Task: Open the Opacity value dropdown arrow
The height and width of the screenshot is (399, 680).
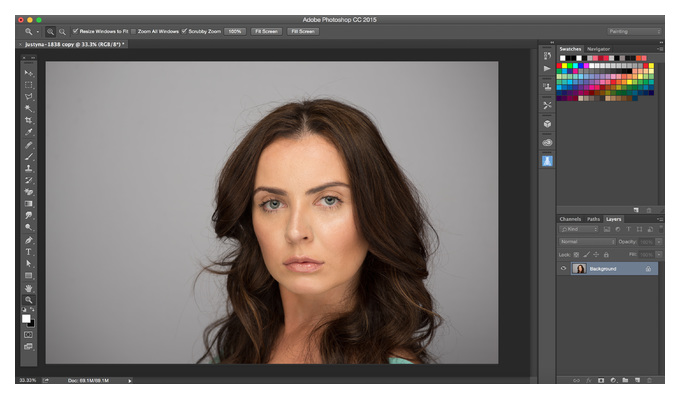Action: [659, 242]
